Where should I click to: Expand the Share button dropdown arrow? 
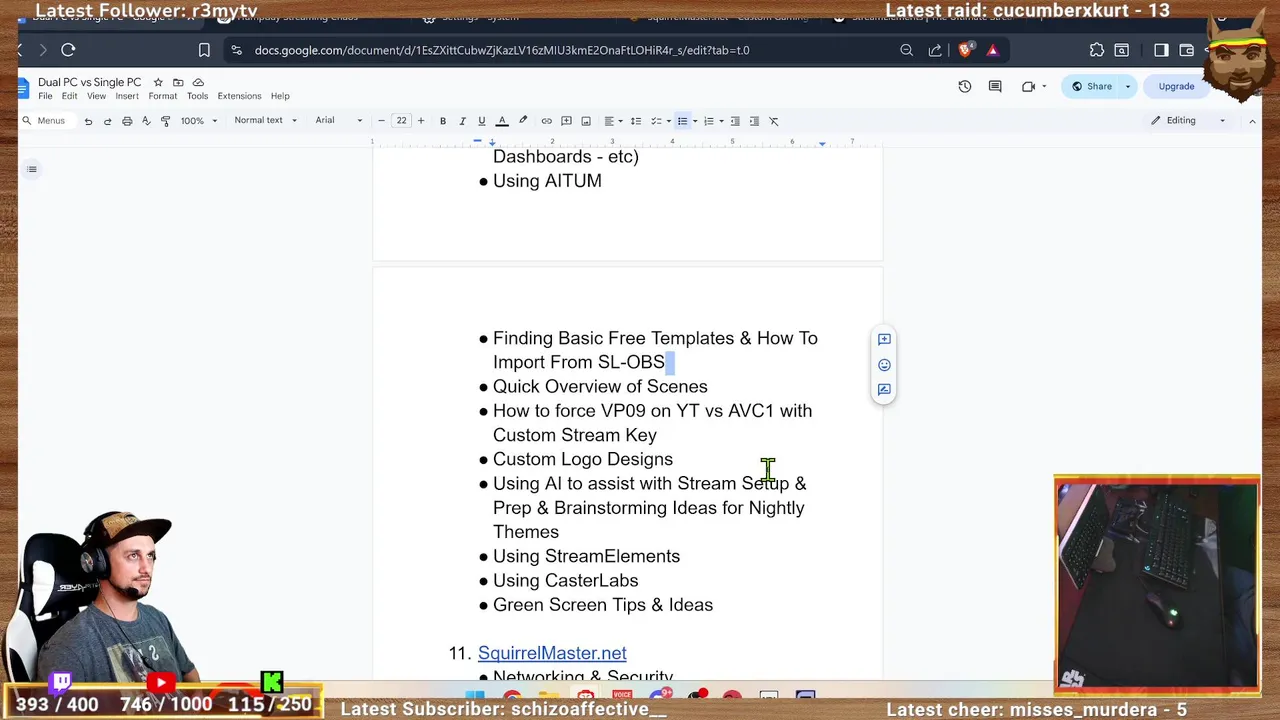[1128, 87]
